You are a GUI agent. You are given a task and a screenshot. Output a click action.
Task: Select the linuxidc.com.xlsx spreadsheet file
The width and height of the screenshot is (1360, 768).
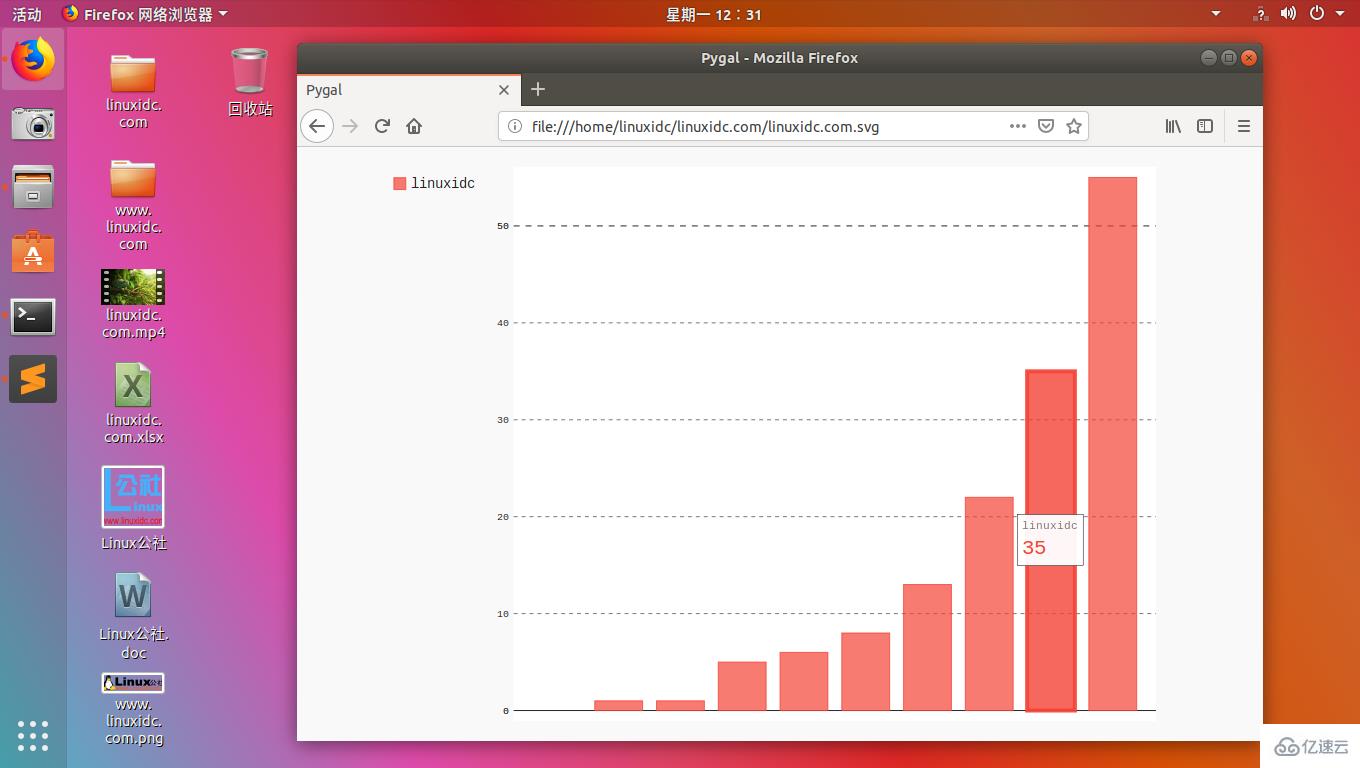pyautogui.click(x=133, y=403)
